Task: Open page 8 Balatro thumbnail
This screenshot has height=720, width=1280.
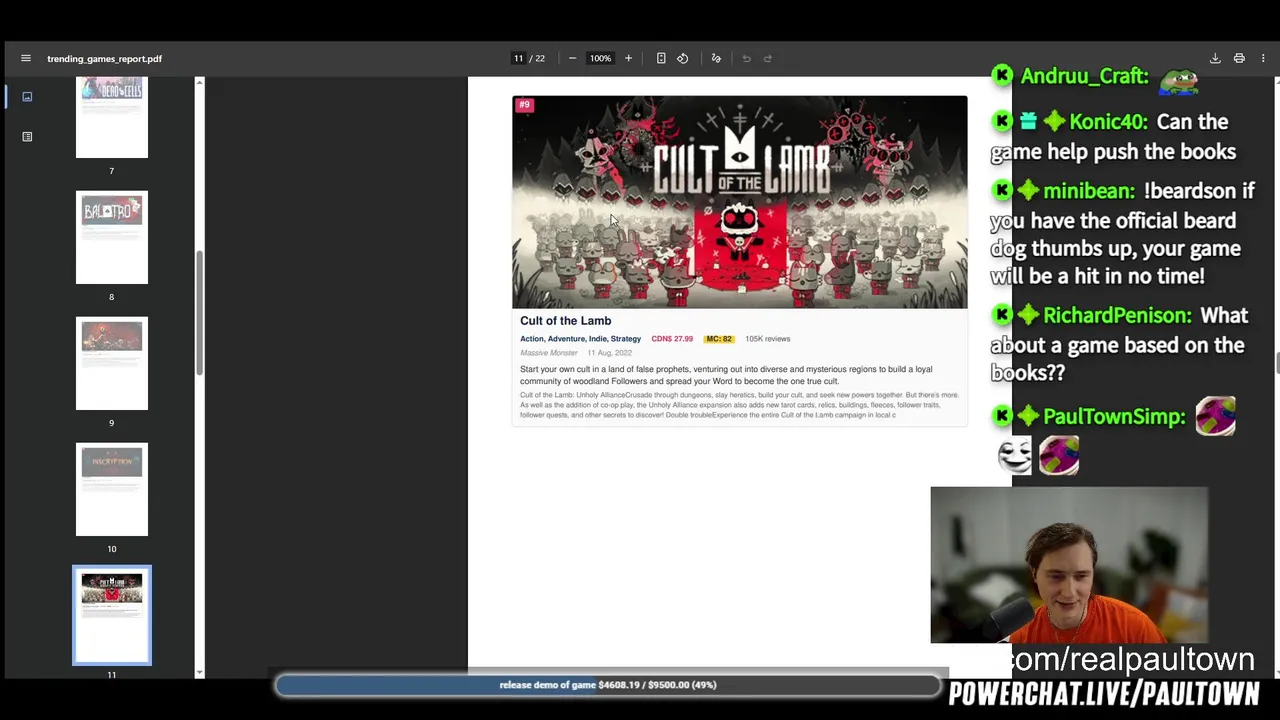Action: (x=112, y=237)
